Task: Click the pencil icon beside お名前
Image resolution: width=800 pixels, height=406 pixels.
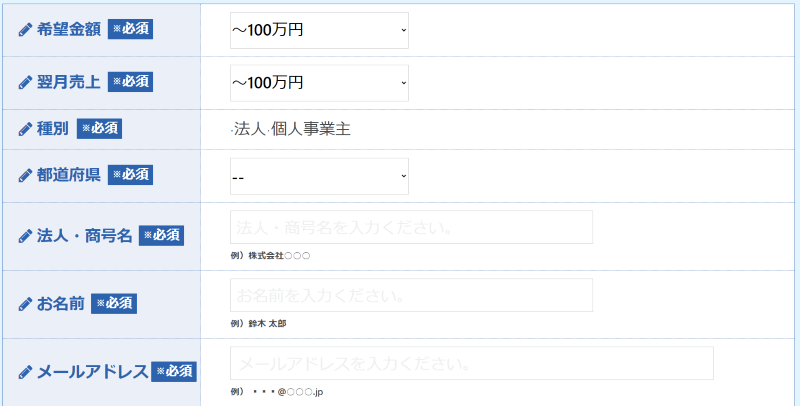Action: point(26,304)
